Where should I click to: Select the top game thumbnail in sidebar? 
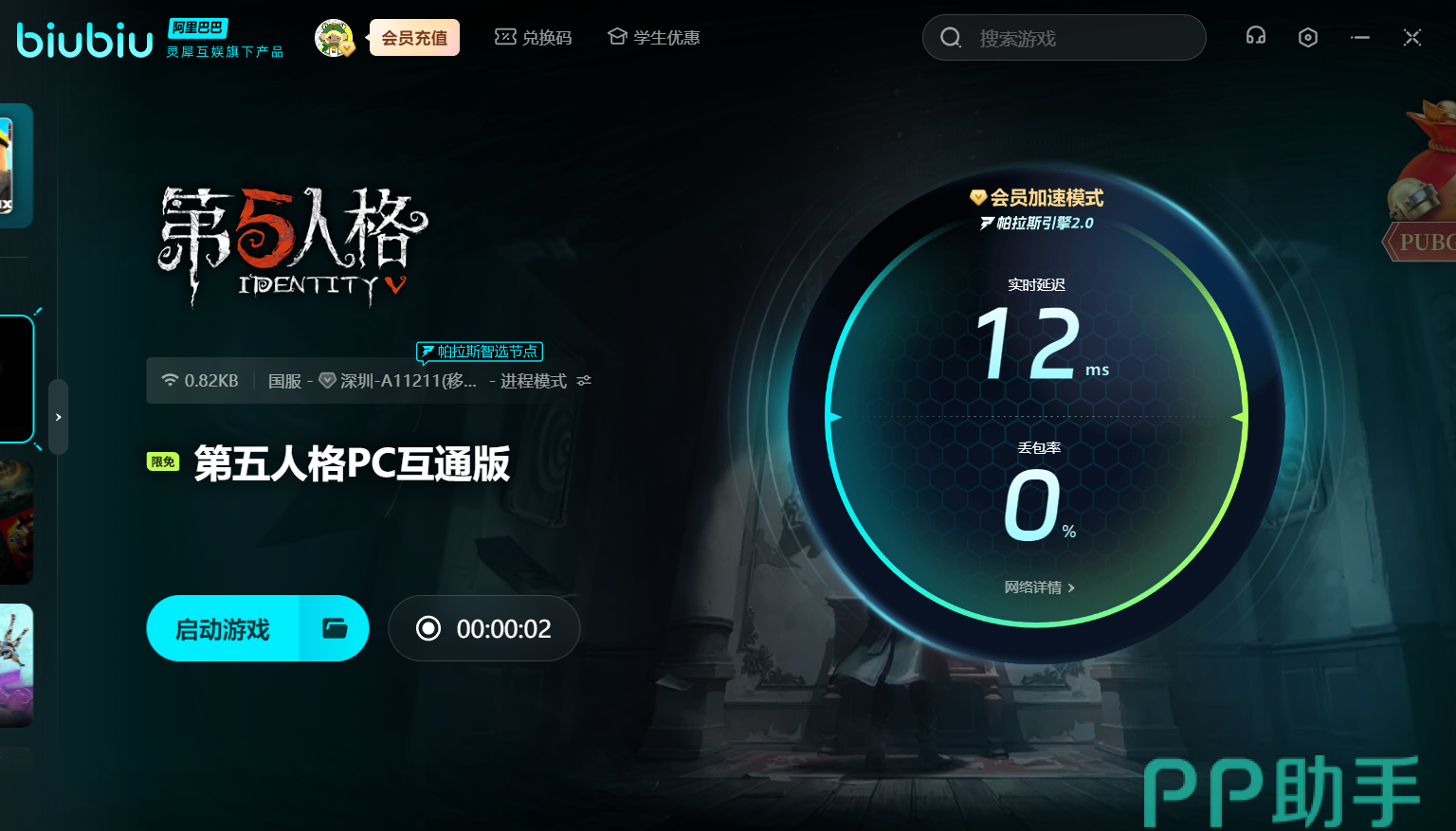pyautogui.click(x=16, y=166)
